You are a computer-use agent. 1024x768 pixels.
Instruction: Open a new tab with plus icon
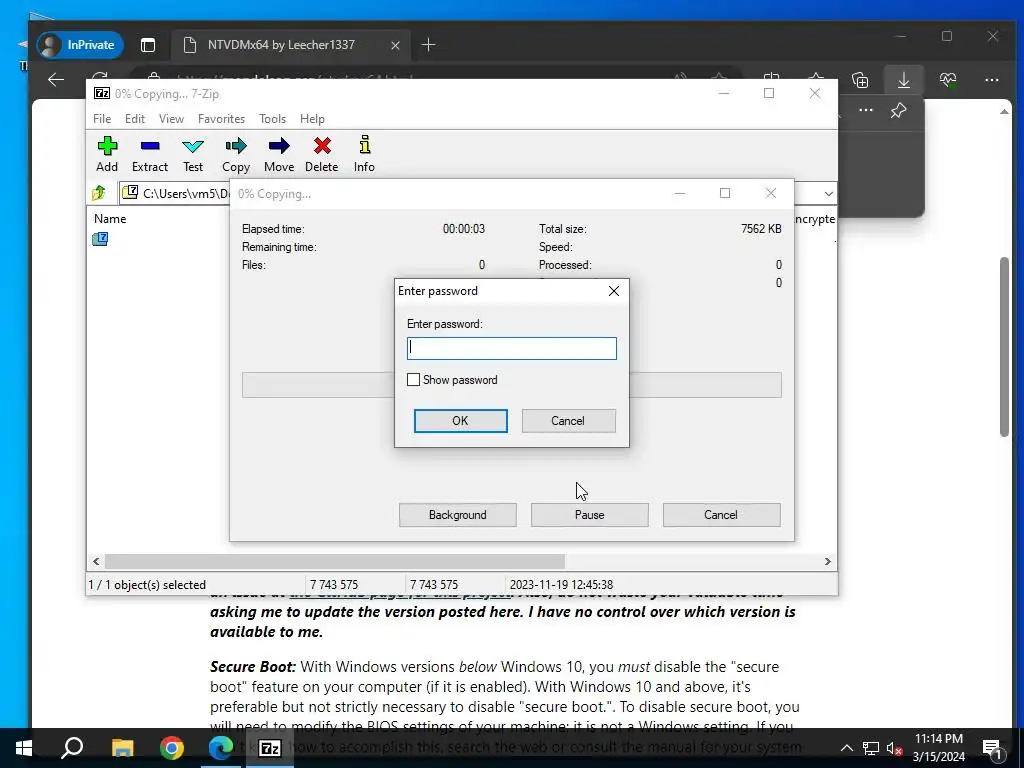[428, 45]
